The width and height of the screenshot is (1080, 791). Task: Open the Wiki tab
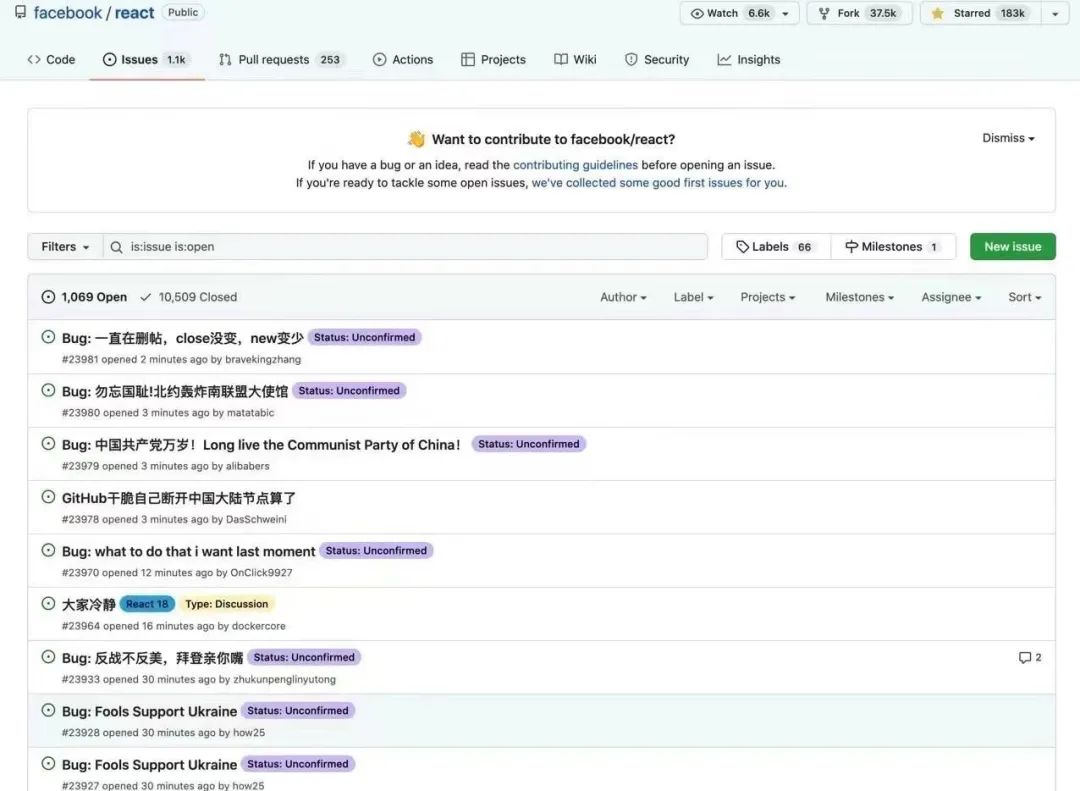point(575,59)
